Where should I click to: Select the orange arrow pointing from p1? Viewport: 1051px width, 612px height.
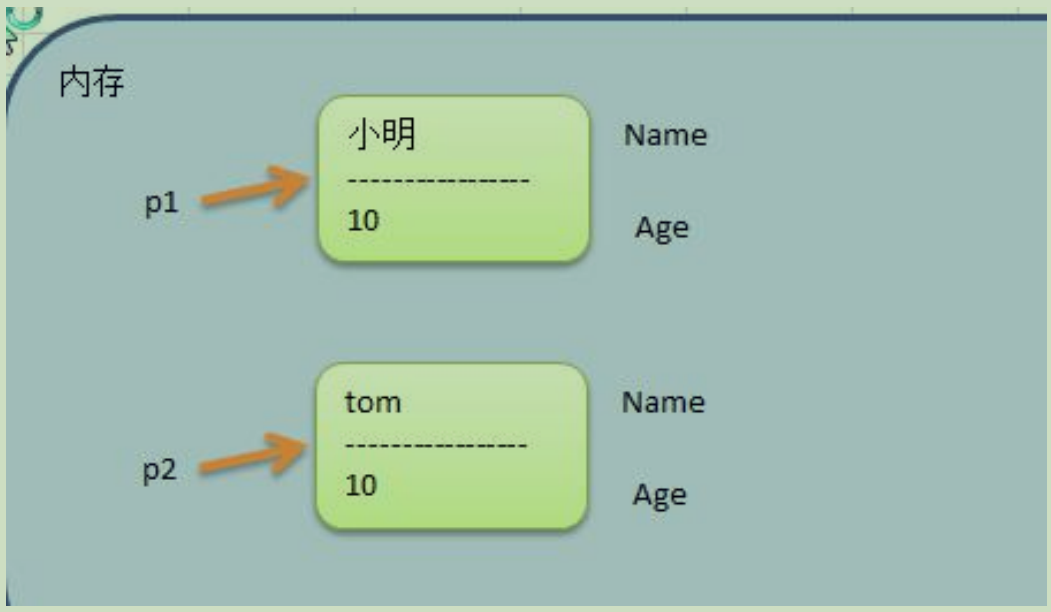click(255, 188)
